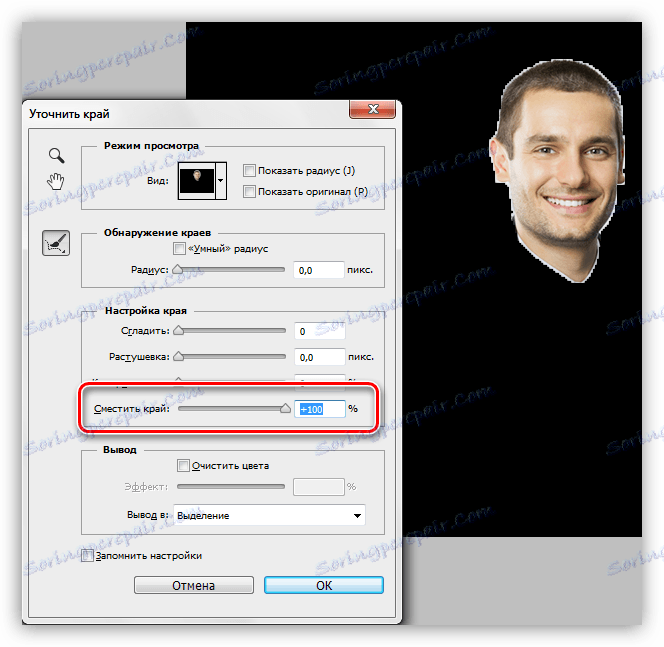Screen dimensions: 664x647
Task: Click the Сгладить value field
Action: [x=320, y=331]
